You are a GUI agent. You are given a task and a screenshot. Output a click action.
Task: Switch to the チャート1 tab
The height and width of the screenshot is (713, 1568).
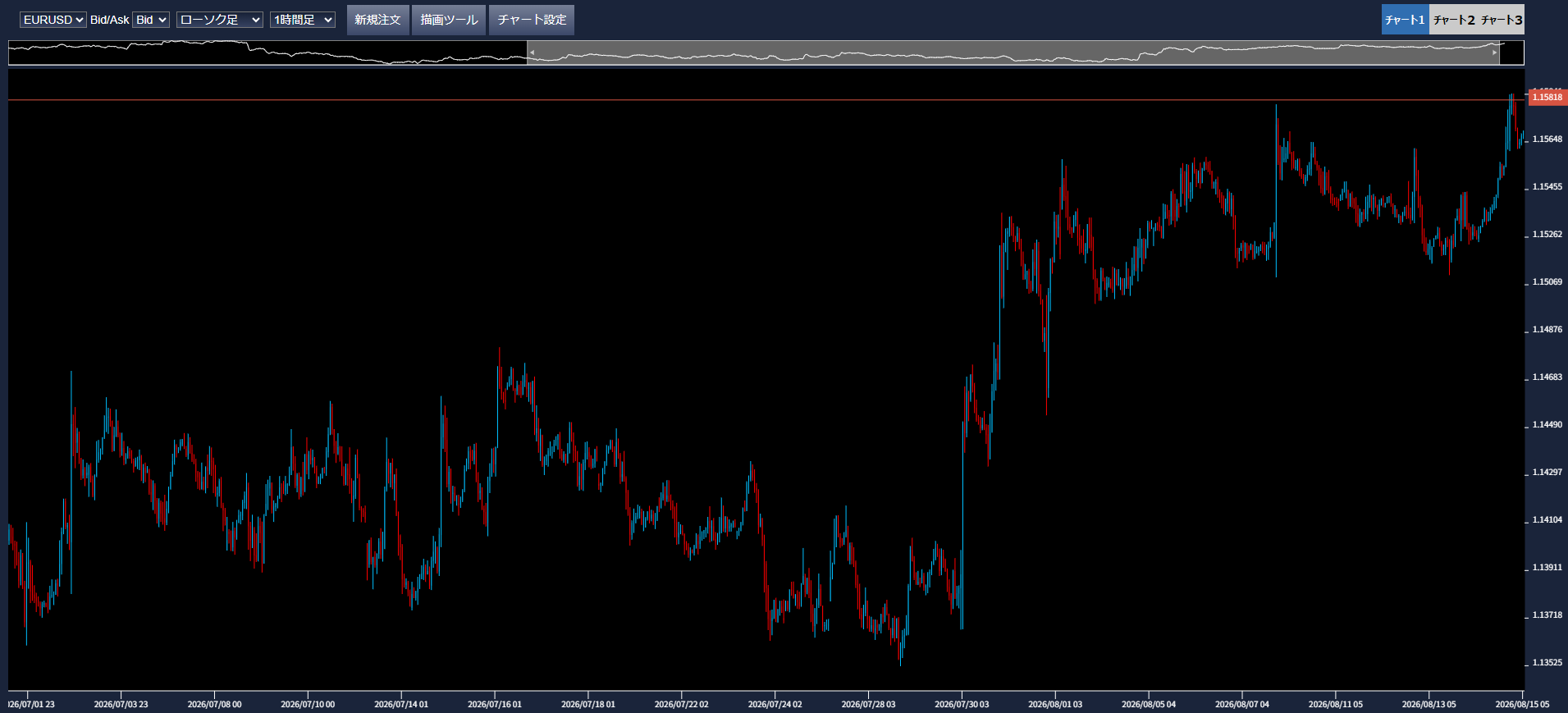point(1405,20)
